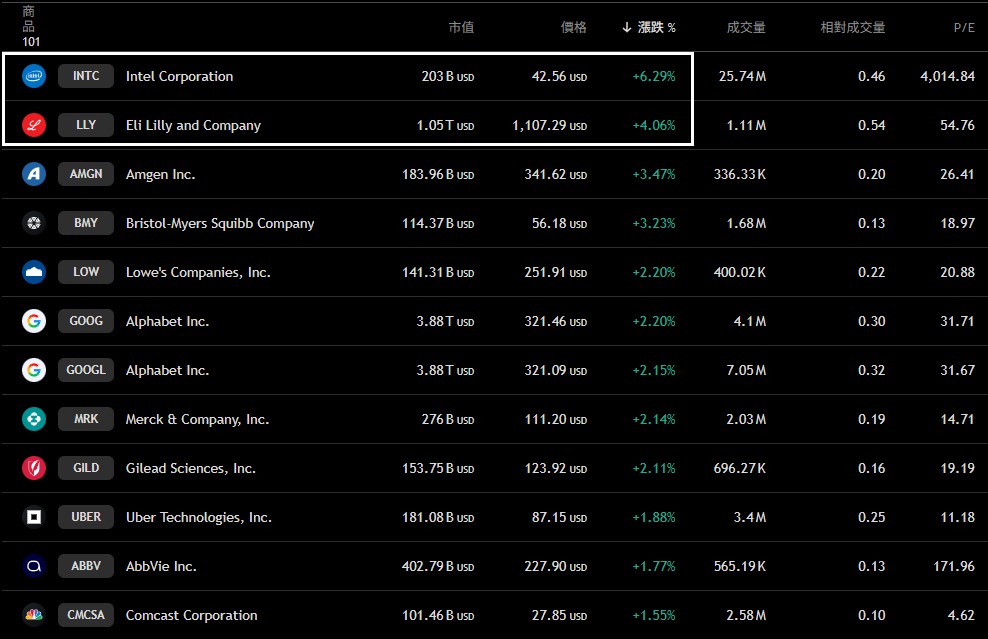
Task: Open the Alphabet Inc. GOOG name link
Action: tap(167, 321)
